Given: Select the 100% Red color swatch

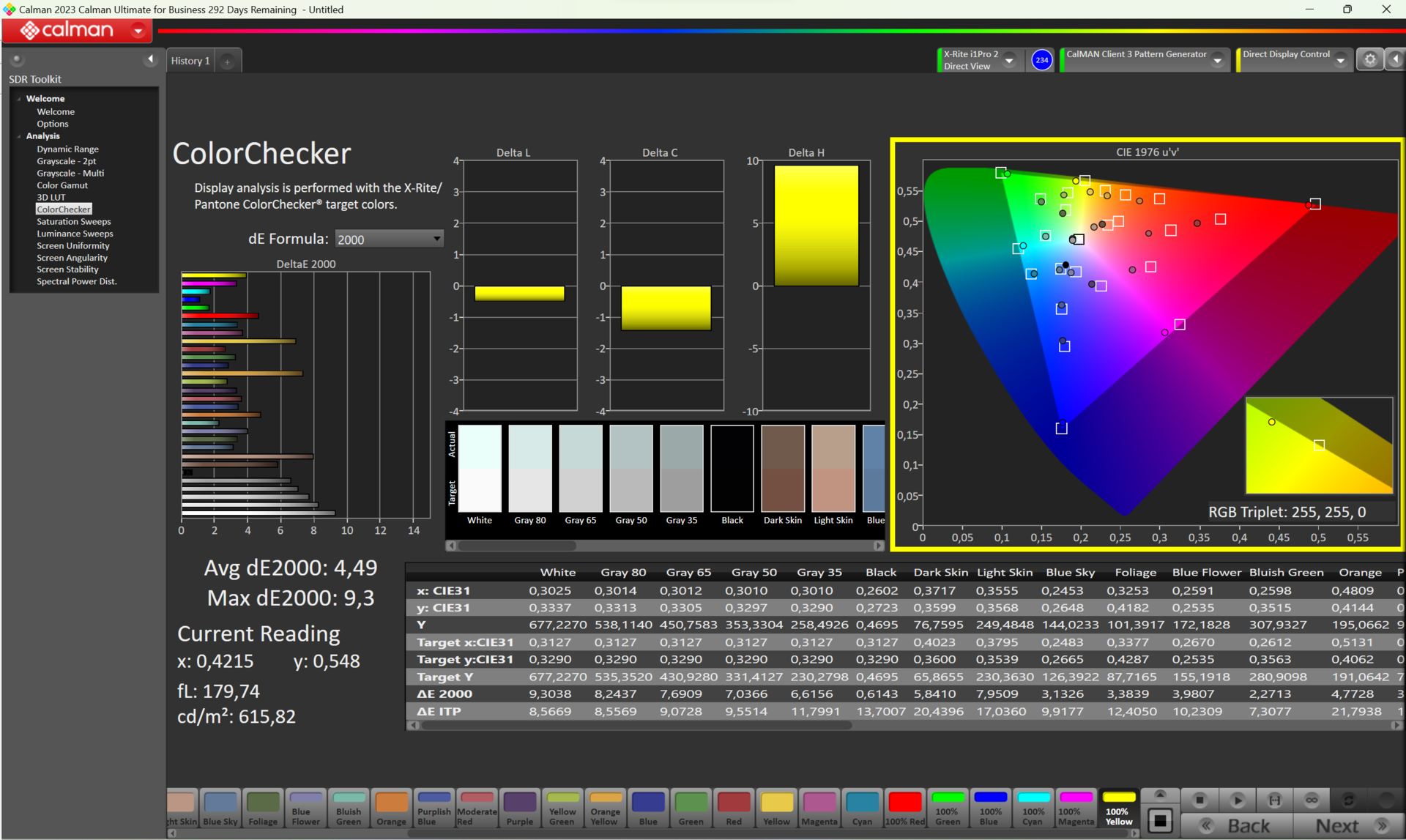Looking at the screenshot, I should [x=904, y=809].
